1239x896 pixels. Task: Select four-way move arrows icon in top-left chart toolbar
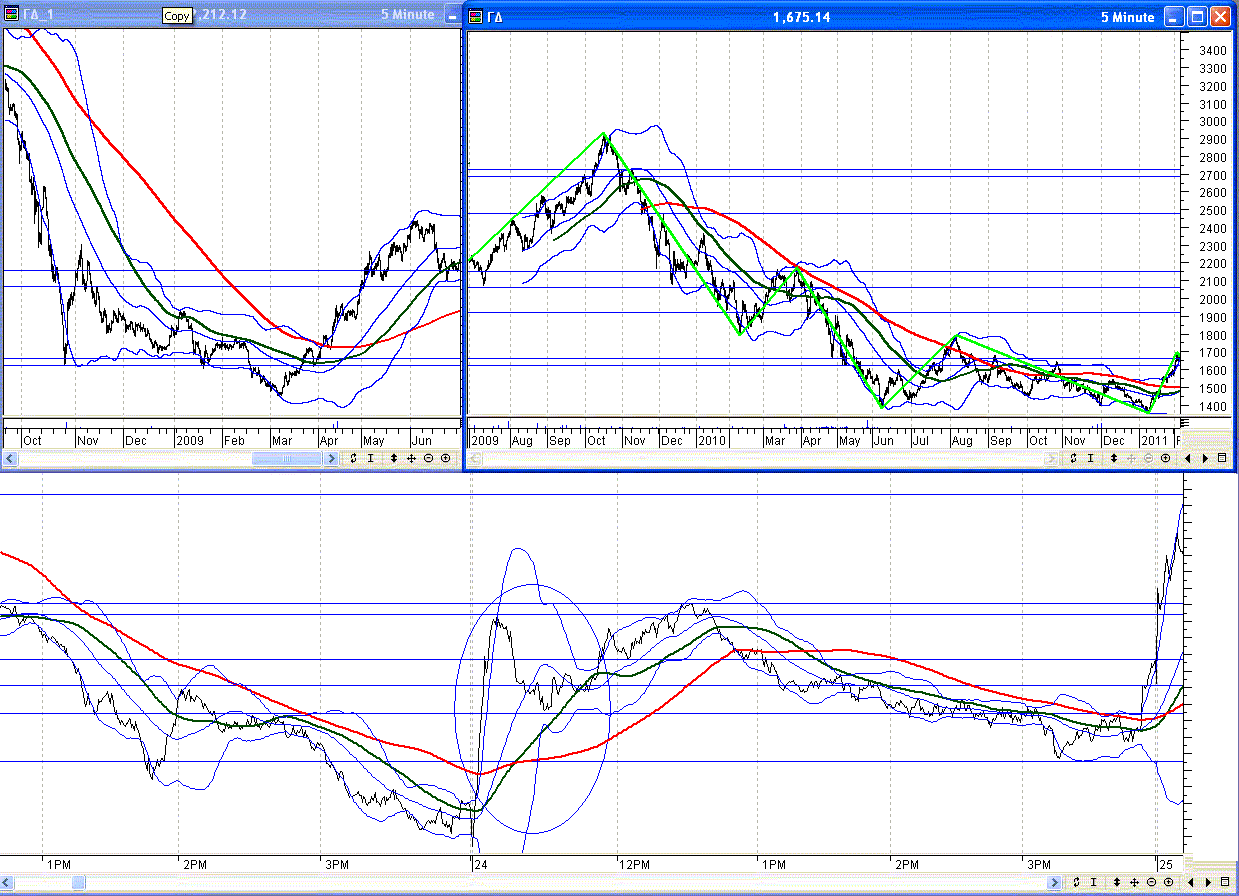[411, 458]
